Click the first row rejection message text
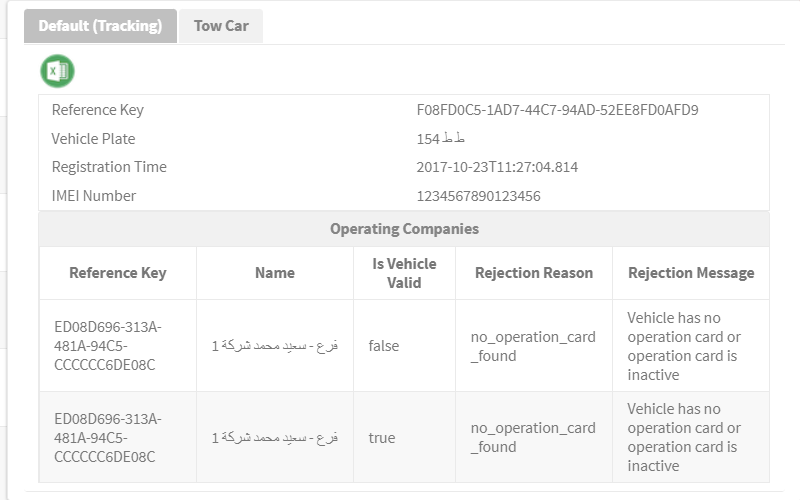The image size is (800, 500). coord(684,346)
